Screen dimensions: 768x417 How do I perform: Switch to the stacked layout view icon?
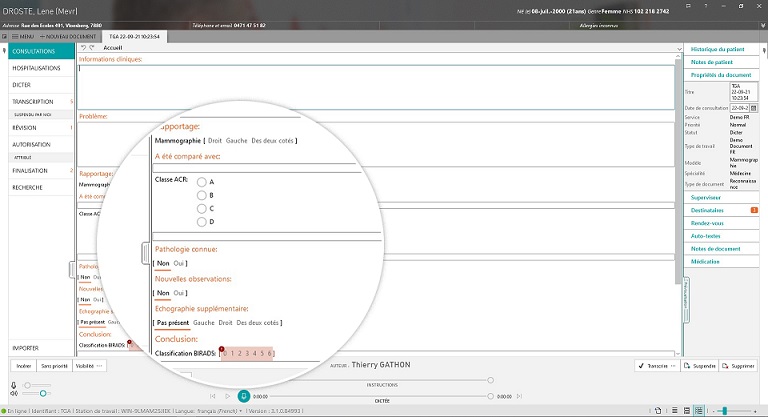pos(687,411)
